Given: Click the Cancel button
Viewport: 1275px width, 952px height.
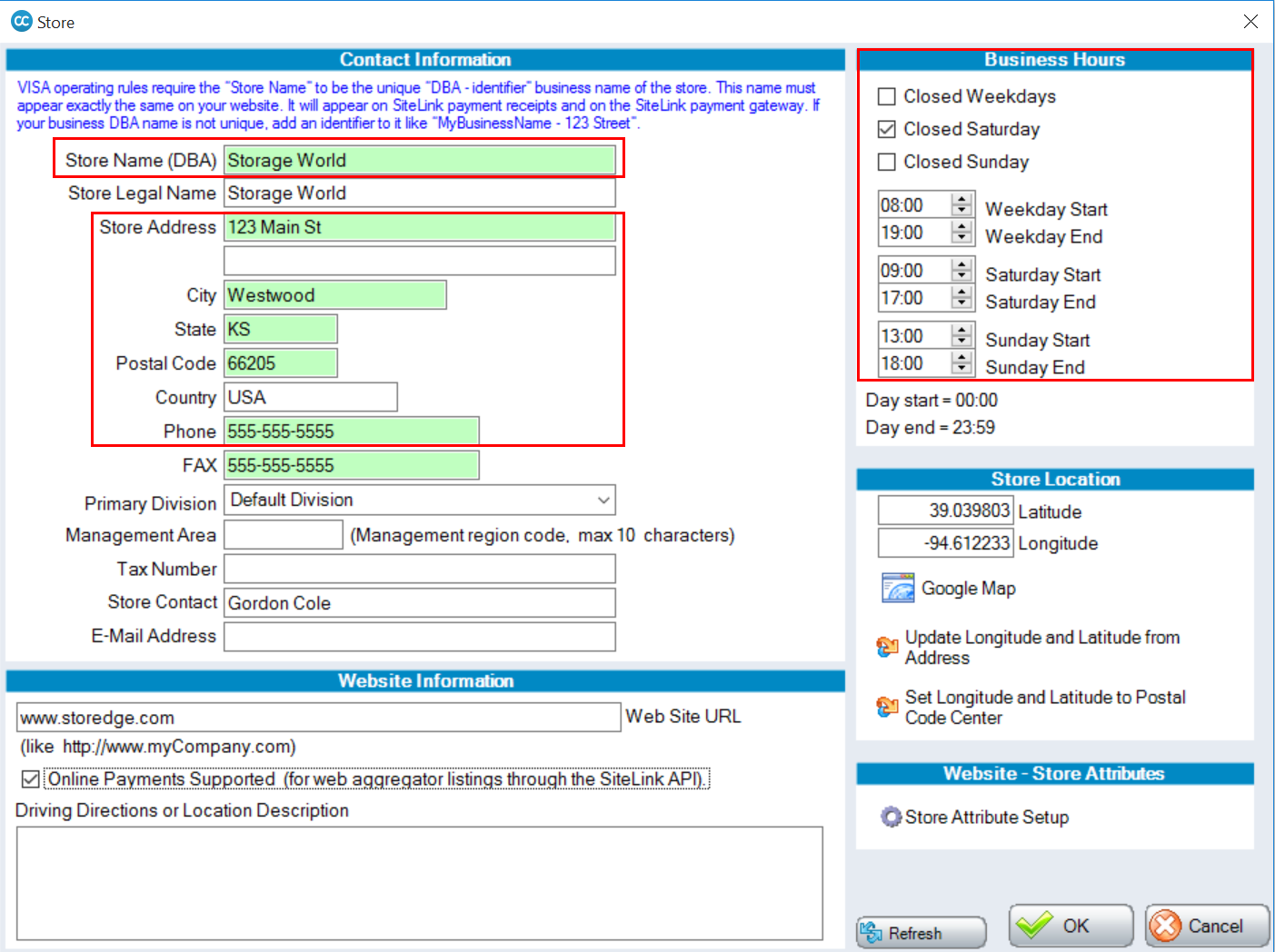Looking at the screenshot, I should [x=1207, y=926].
